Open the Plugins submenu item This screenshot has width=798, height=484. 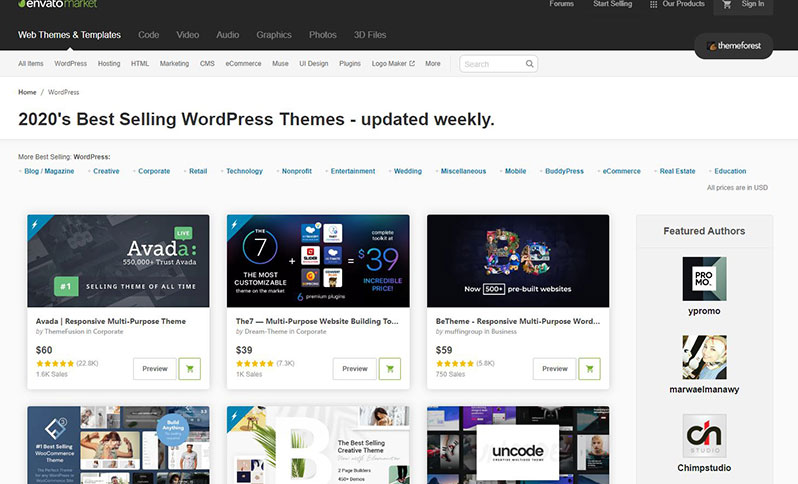tap(350, 64)
